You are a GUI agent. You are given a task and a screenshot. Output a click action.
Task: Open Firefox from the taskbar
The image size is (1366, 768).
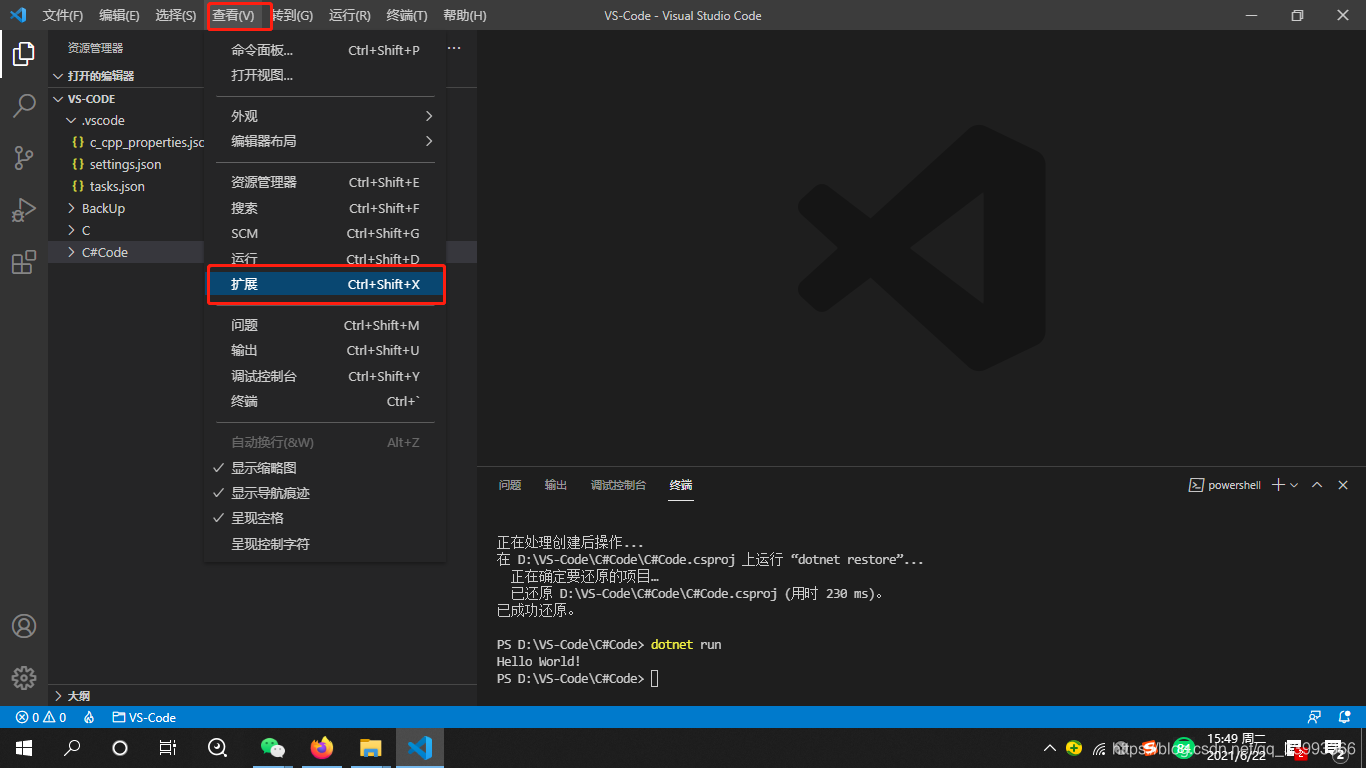click(x=321, y=748)
